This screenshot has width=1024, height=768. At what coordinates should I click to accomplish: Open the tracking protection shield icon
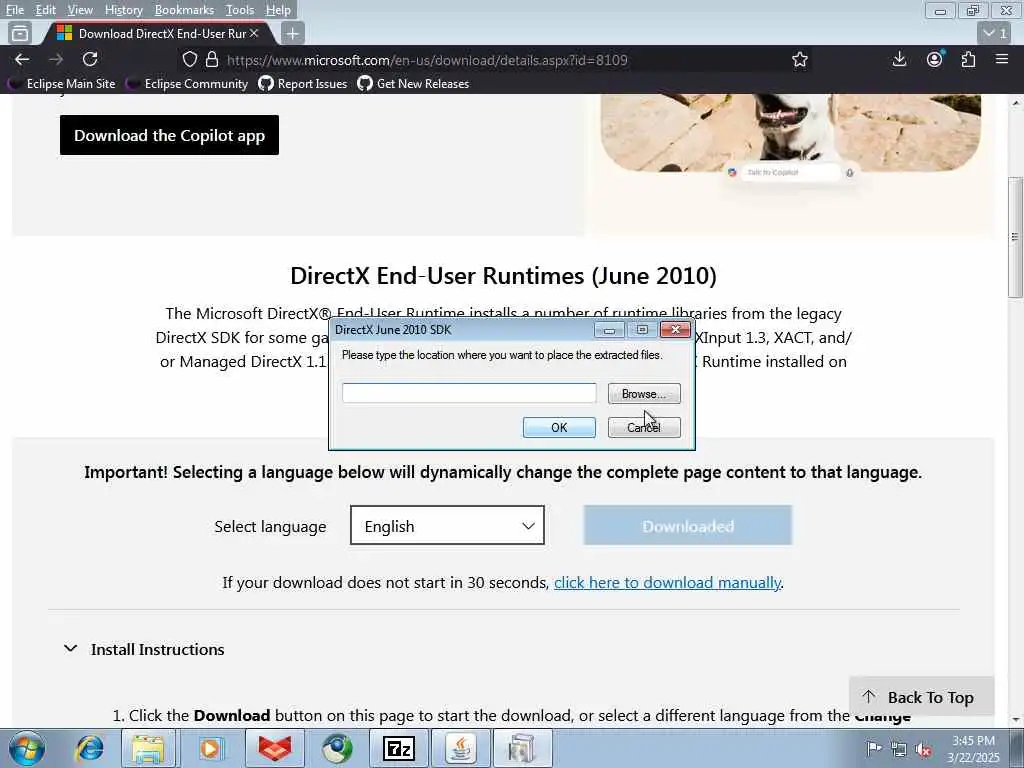click(x=189, y=60)
